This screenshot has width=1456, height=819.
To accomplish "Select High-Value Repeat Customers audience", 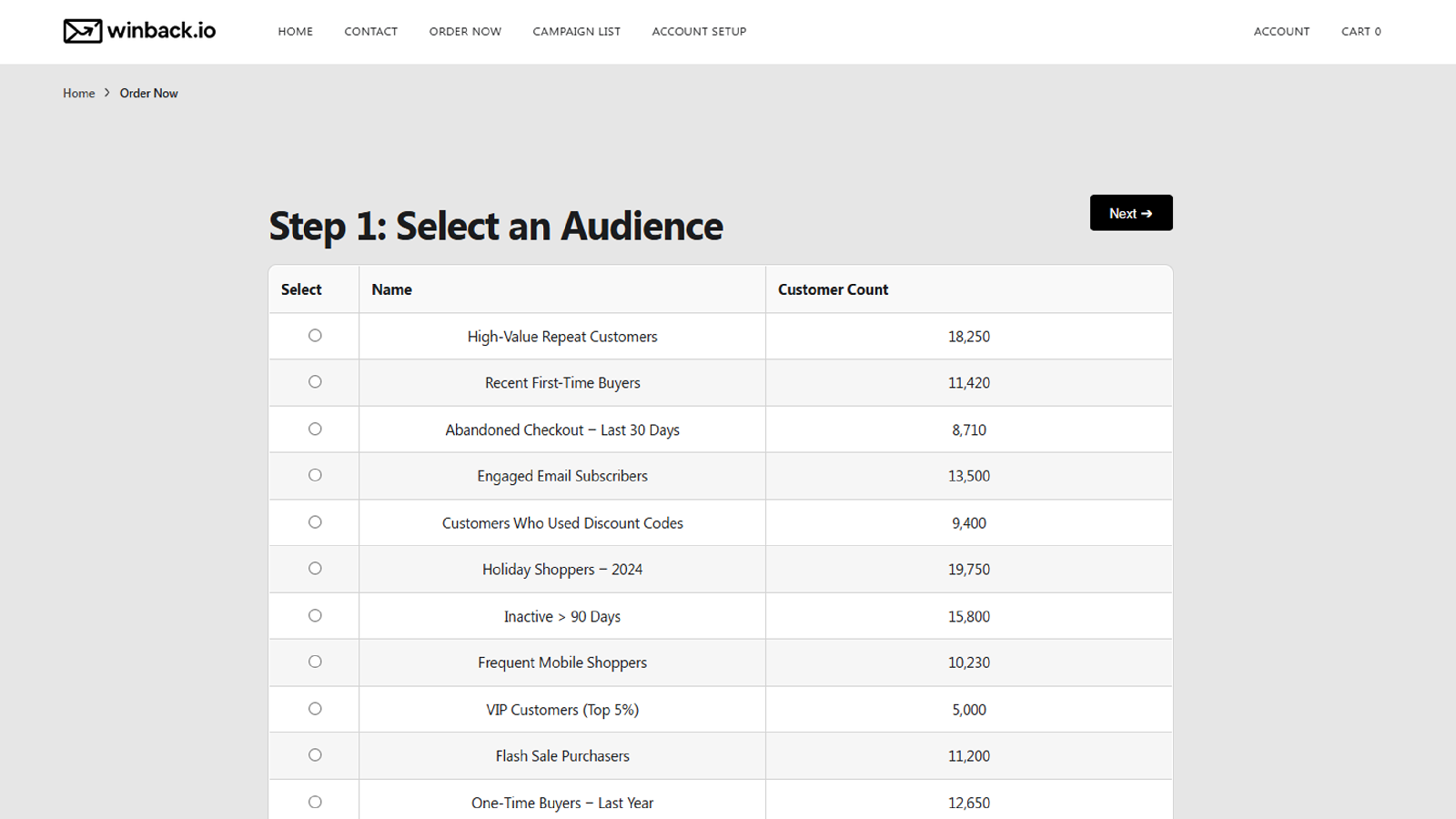I will coord(314,335).
